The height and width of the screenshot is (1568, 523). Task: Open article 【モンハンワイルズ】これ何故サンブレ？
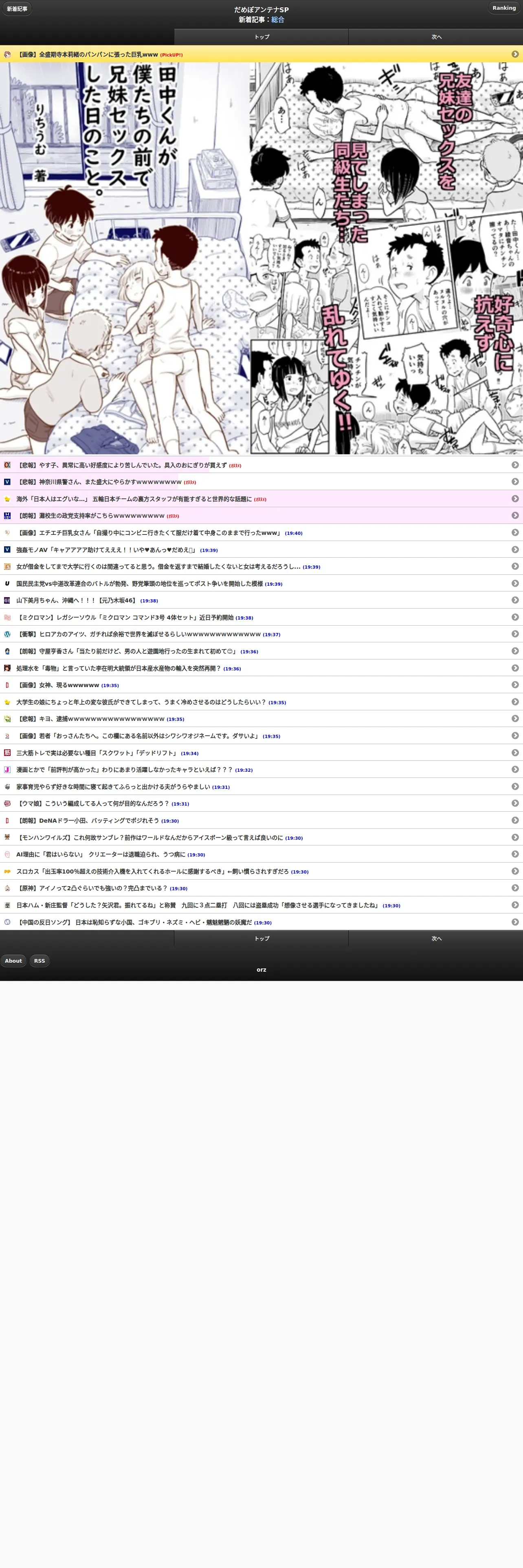coord(261,838)
